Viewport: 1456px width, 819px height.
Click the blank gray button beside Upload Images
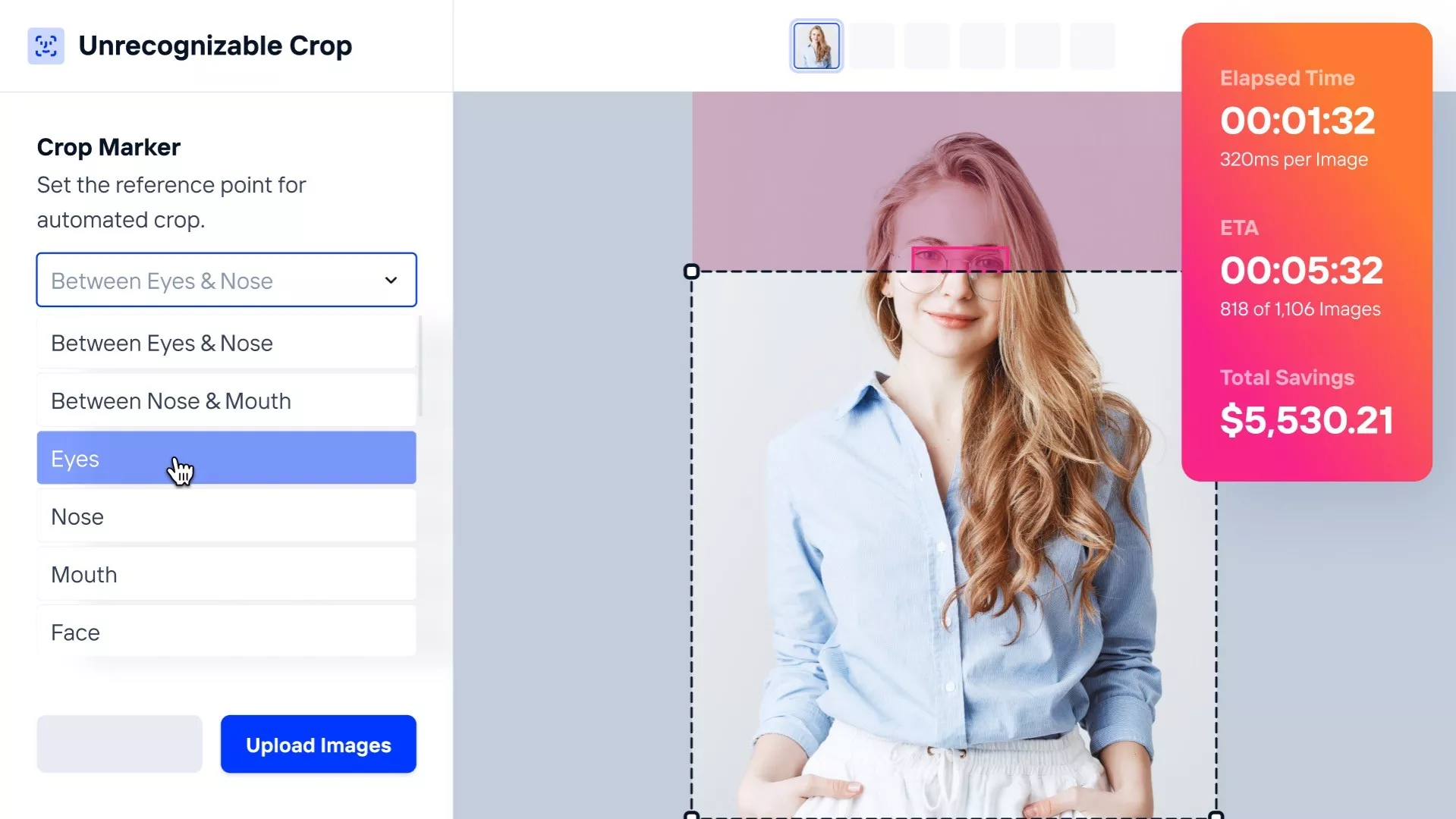120,744
